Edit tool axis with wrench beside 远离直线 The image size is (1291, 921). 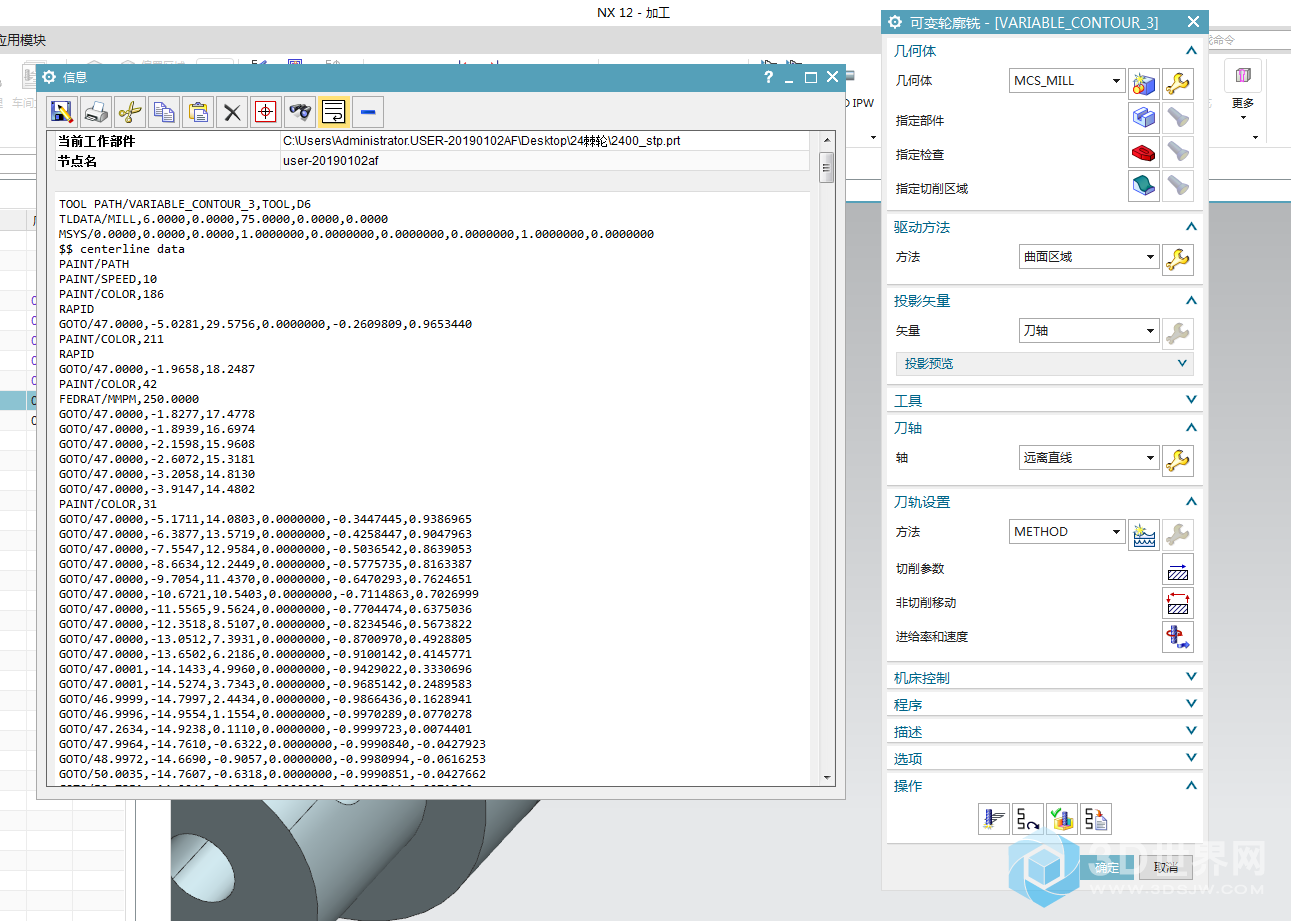tap(1178, 461)
